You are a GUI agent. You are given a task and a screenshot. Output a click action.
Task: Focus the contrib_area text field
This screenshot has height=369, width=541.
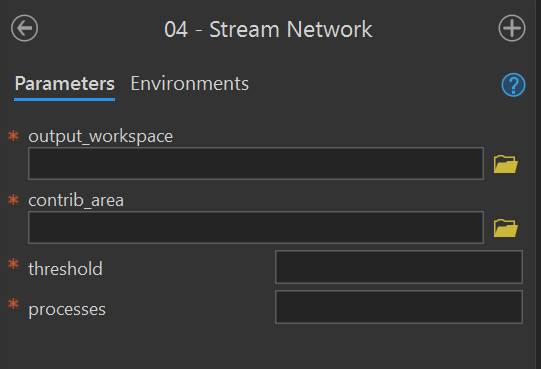256,227
